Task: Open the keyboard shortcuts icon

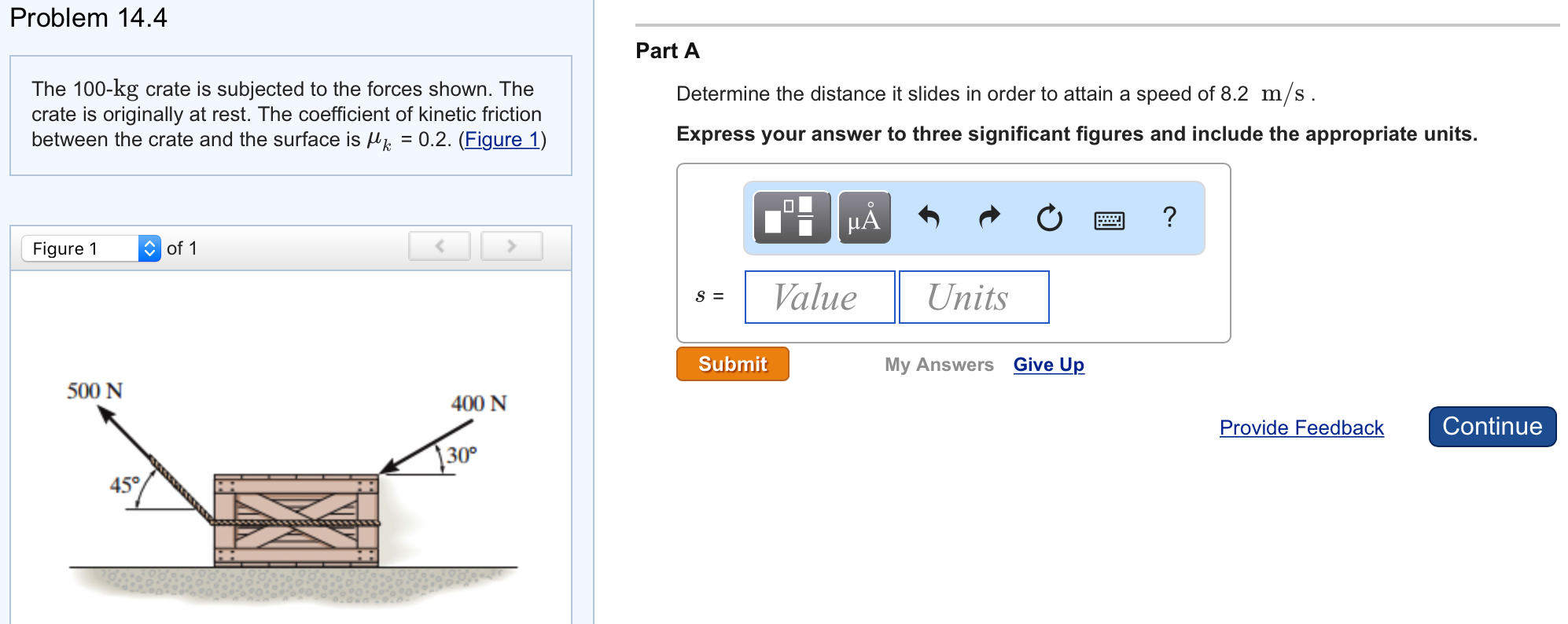Action: (1109, 220)
